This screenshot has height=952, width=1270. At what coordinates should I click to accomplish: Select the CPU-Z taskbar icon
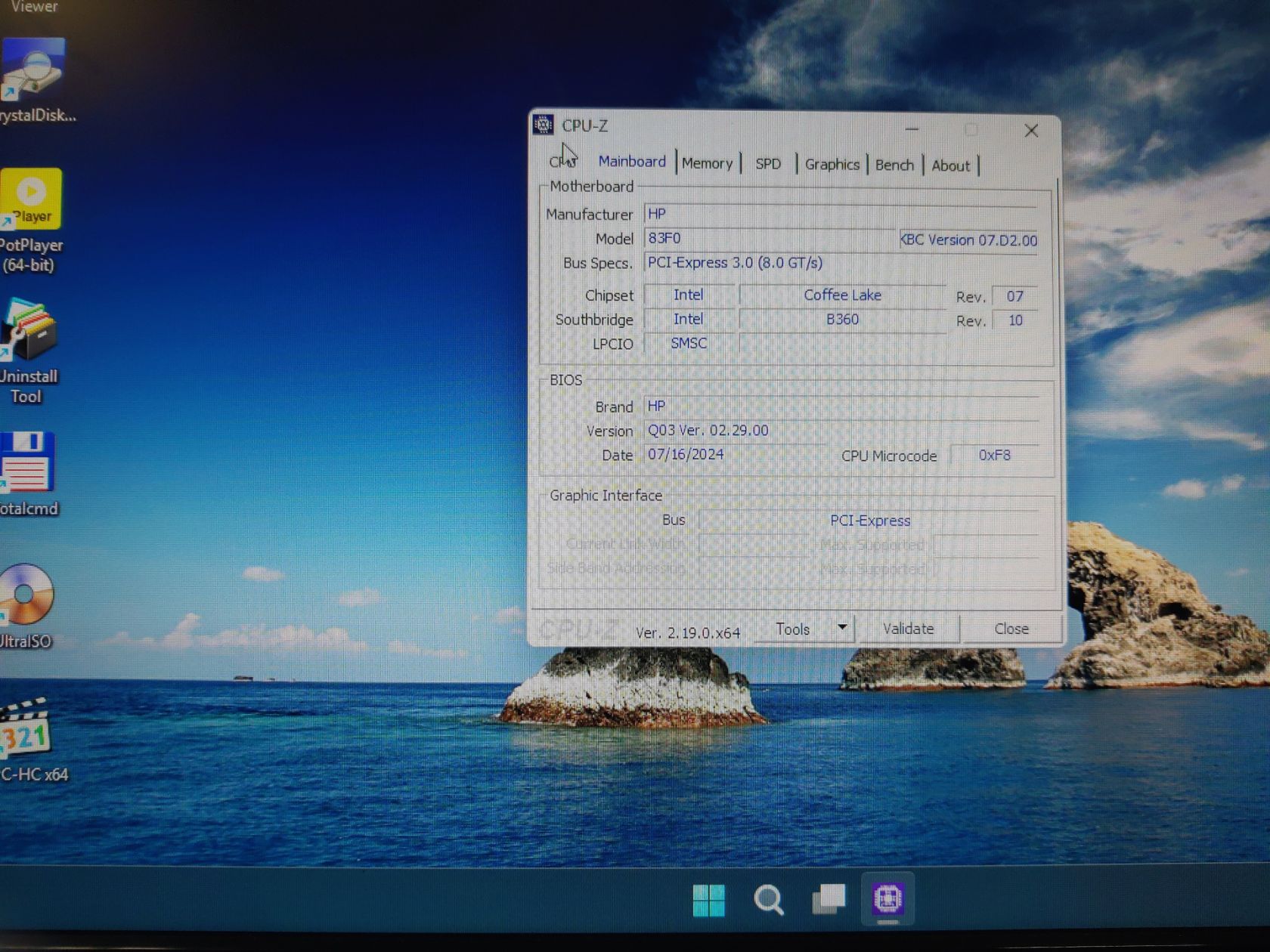(887, 899)
